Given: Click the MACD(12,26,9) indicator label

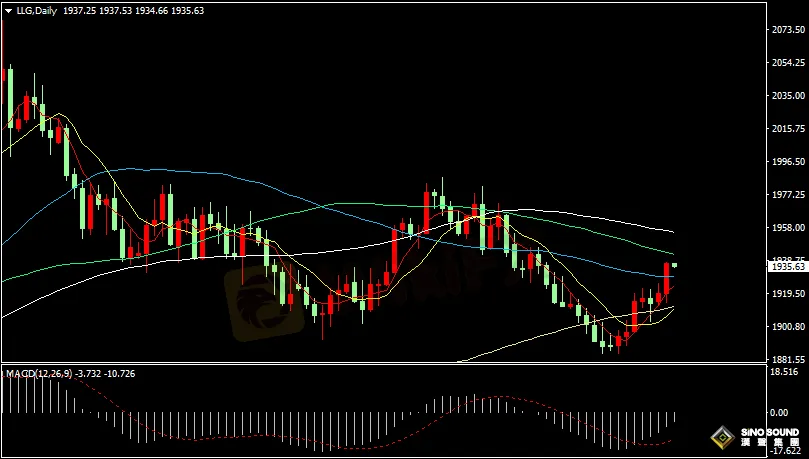Looking at the screenshot, I should [40, 373].
